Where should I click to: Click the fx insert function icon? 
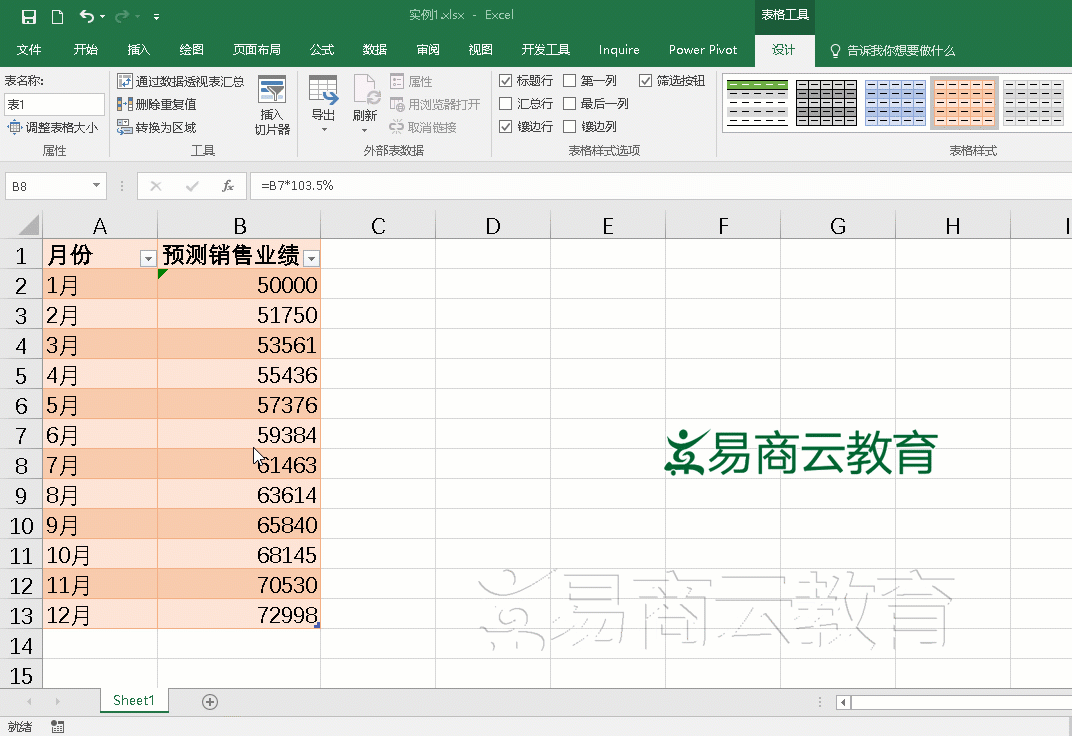pos(228,186)
